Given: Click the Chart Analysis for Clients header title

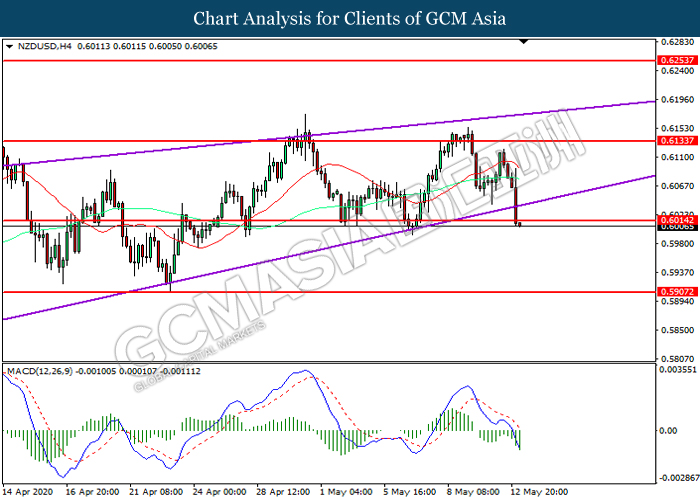Looking at the screenshot, I should click(350, 18).
